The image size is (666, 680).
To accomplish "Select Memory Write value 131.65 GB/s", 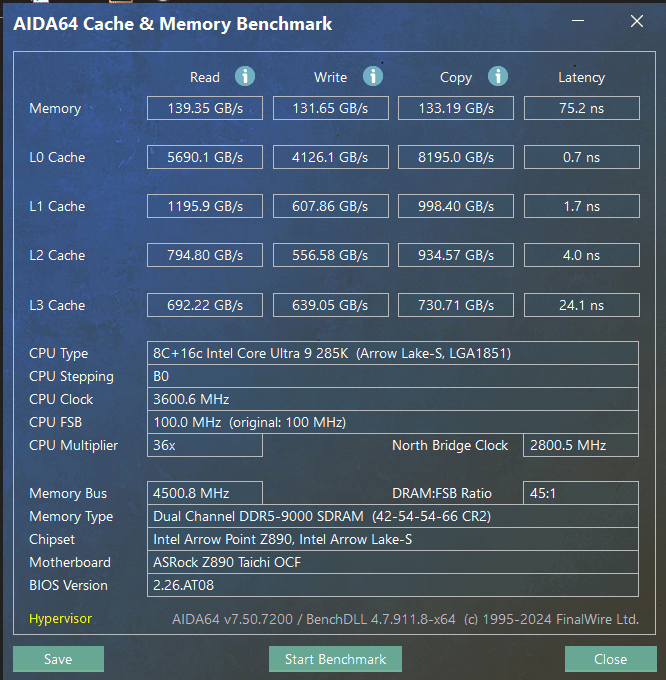I will click(x=330, y=108).
